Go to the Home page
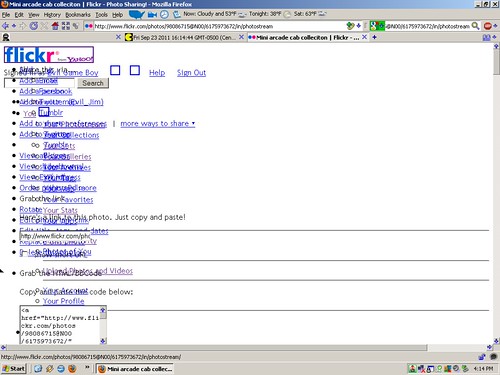This screenshot has height=375, width=500. click(55, 26)
